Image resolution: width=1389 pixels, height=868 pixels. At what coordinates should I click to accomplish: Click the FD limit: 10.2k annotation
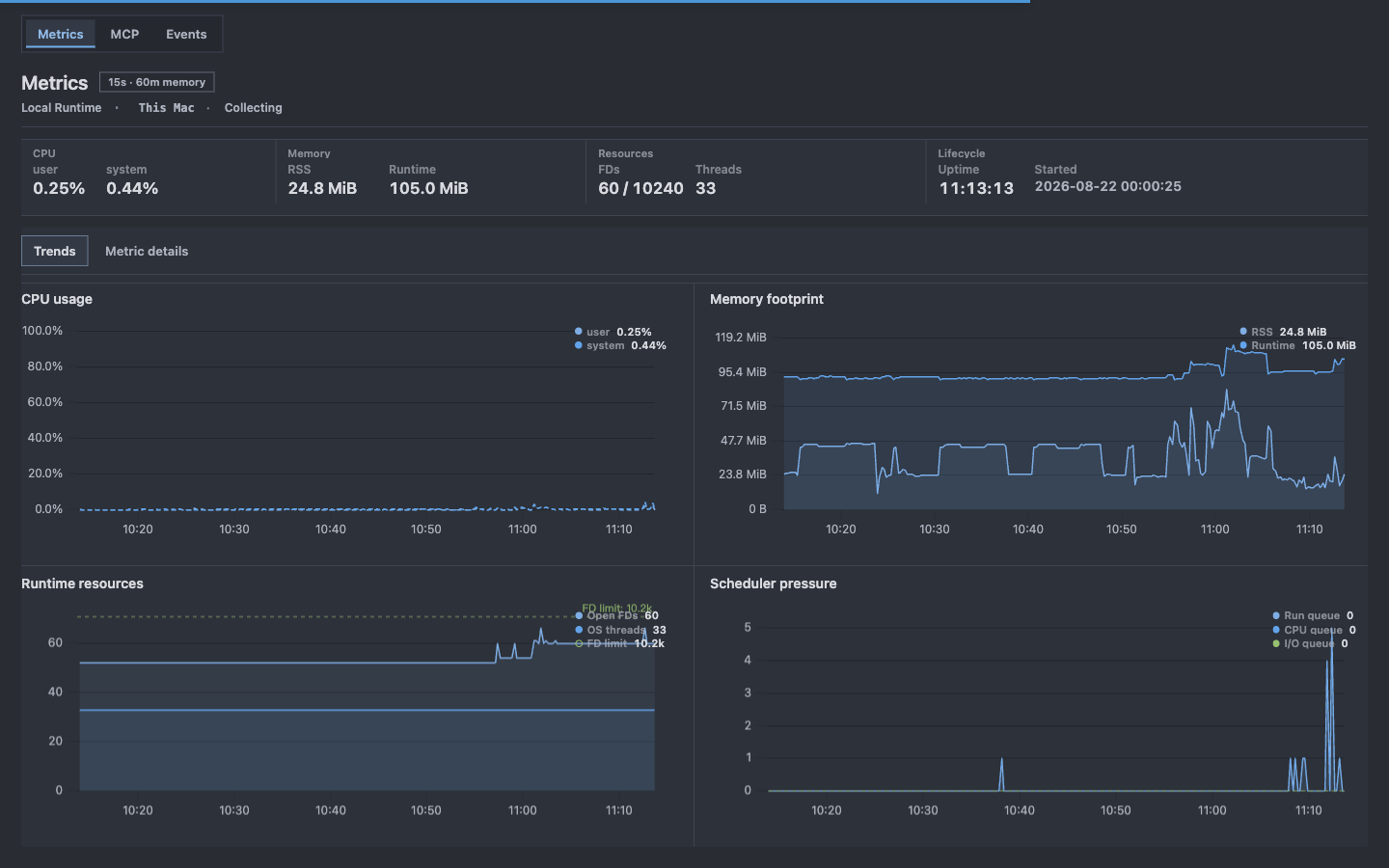pyautogui.click(x=617, y=609)
